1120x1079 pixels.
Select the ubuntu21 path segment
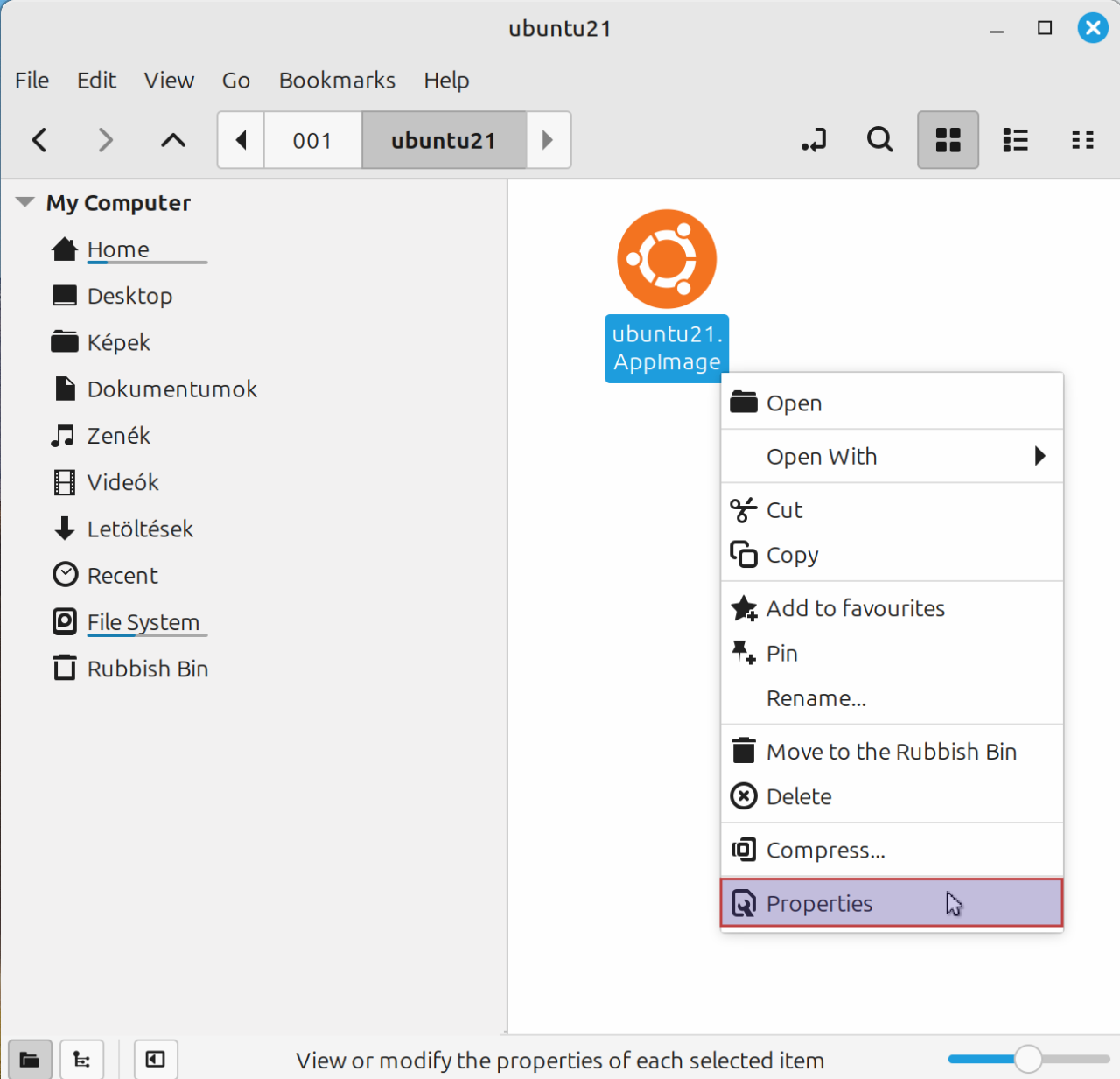444,140
